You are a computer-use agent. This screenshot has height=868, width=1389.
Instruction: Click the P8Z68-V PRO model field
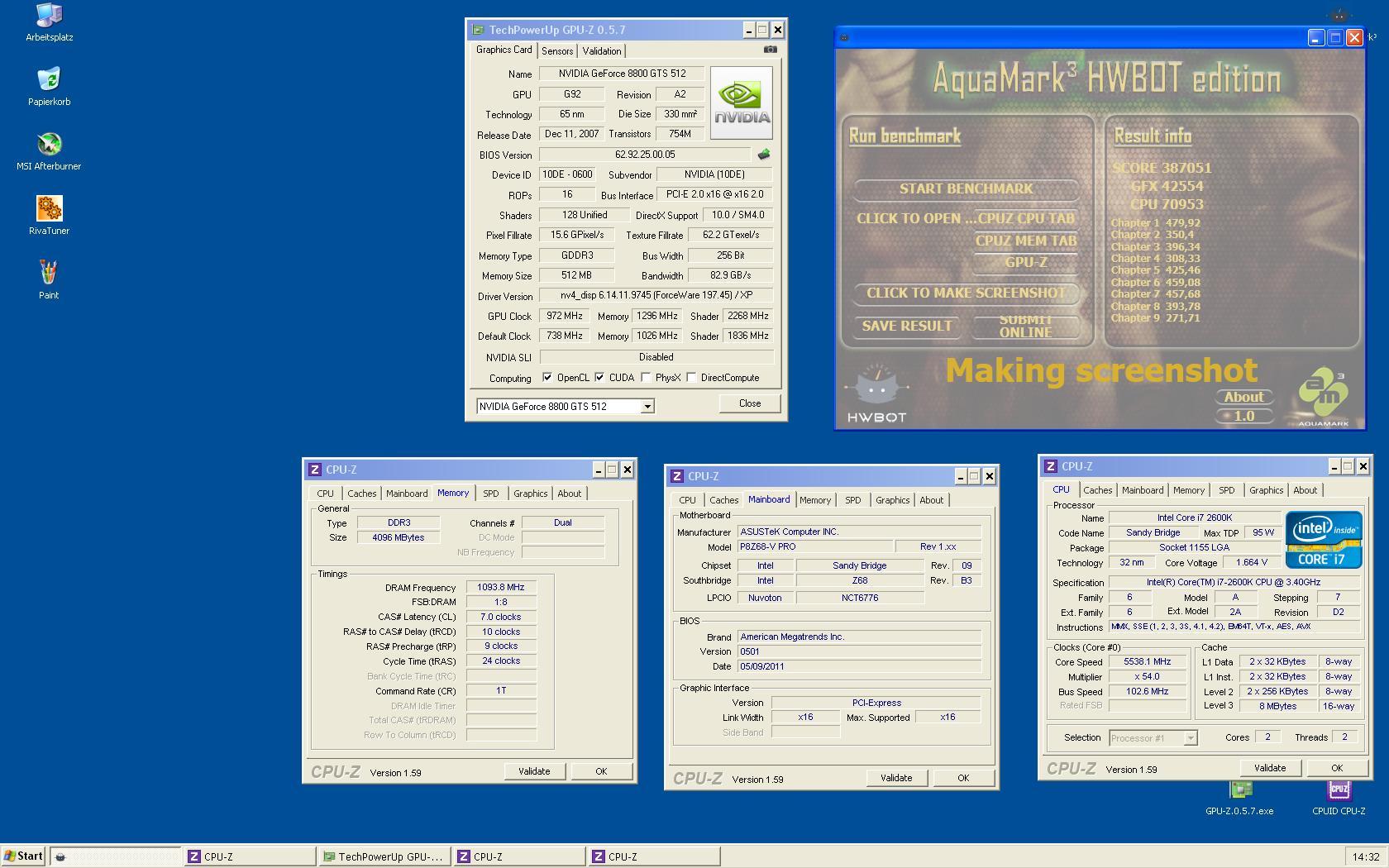pos(814,546)
